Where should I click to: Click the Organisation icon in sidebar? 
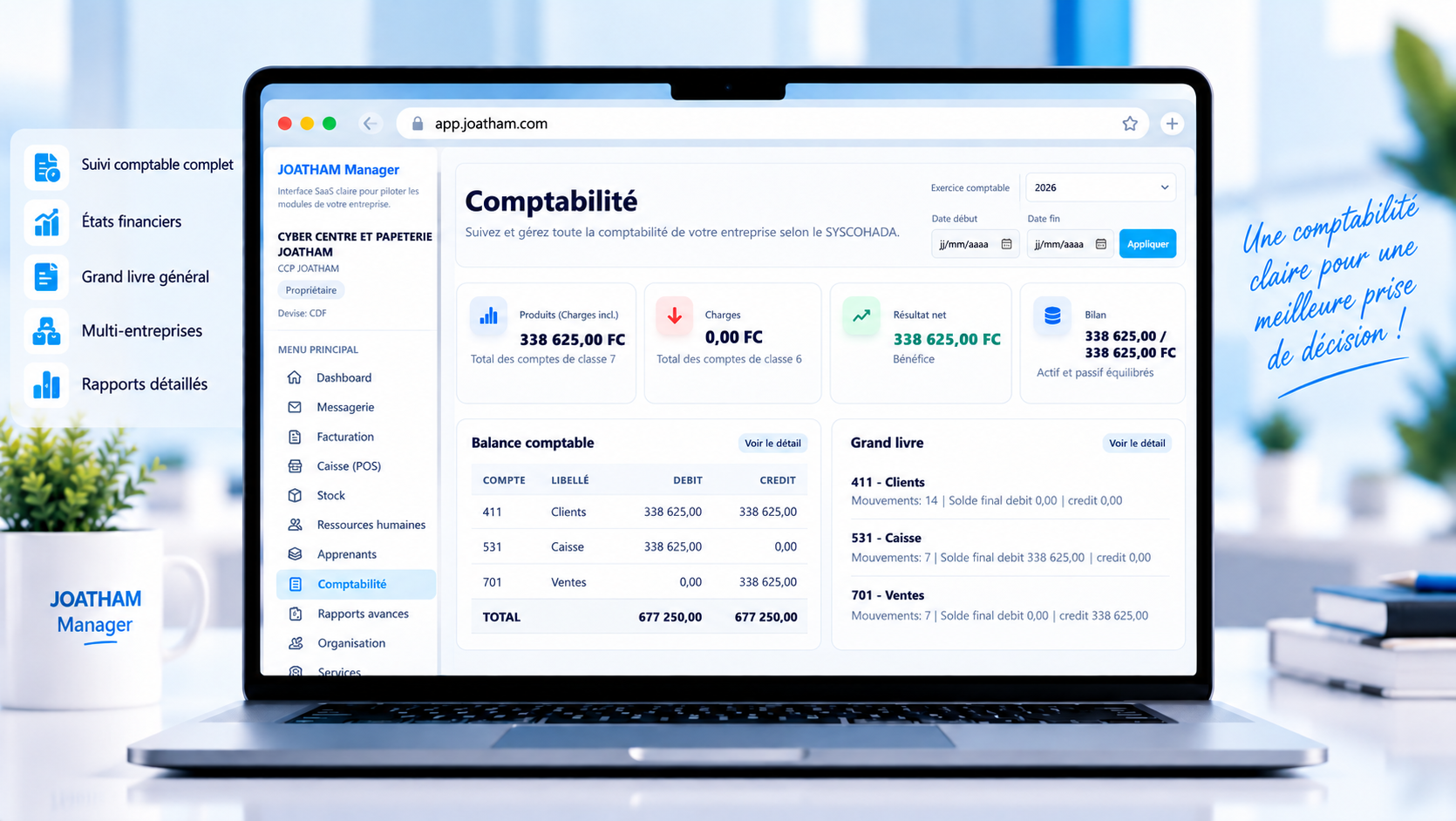coord(296,643)
